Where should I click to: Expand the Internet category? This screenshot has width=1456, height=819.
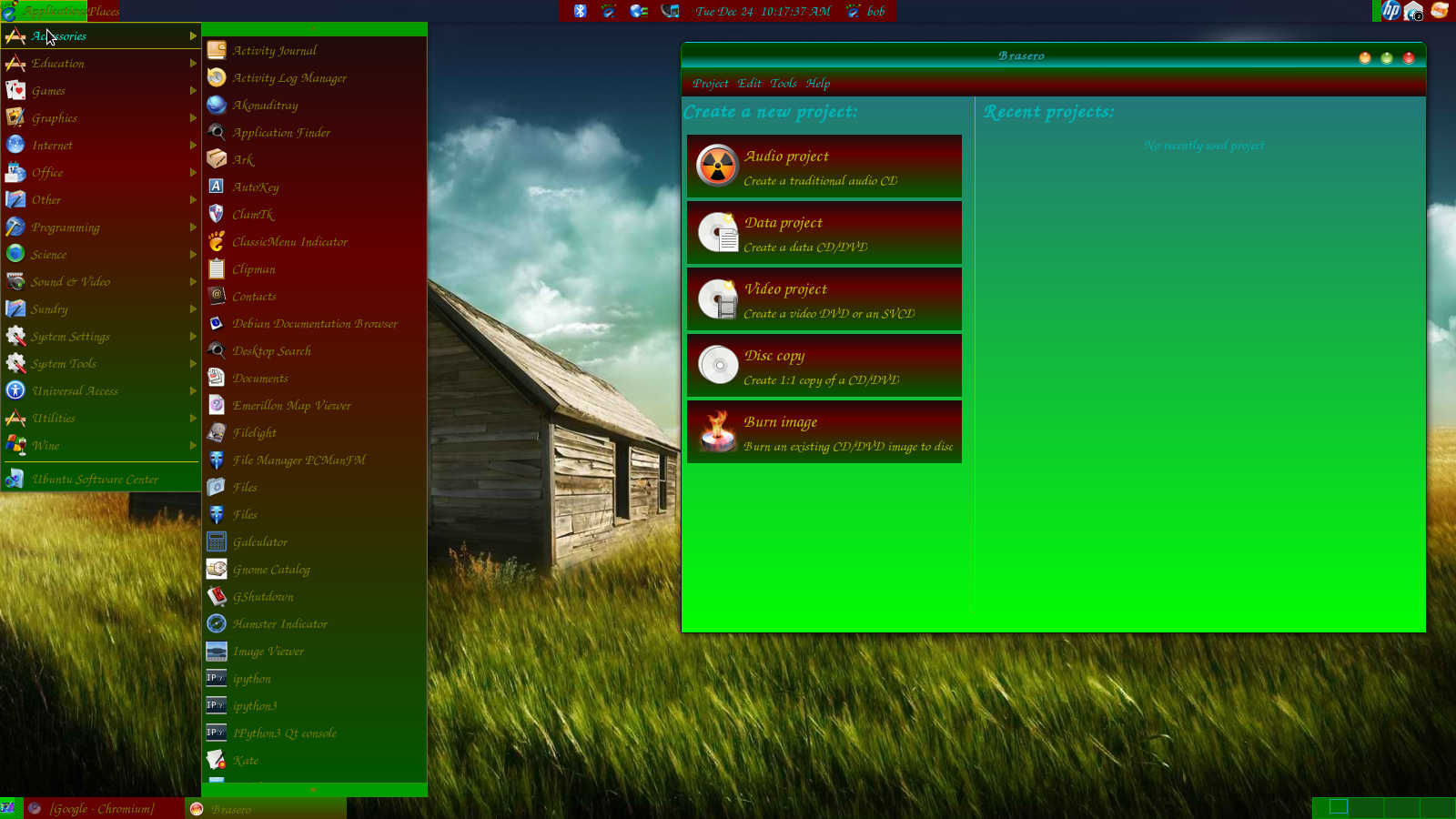pyautogui.click(x=100, y=145)
